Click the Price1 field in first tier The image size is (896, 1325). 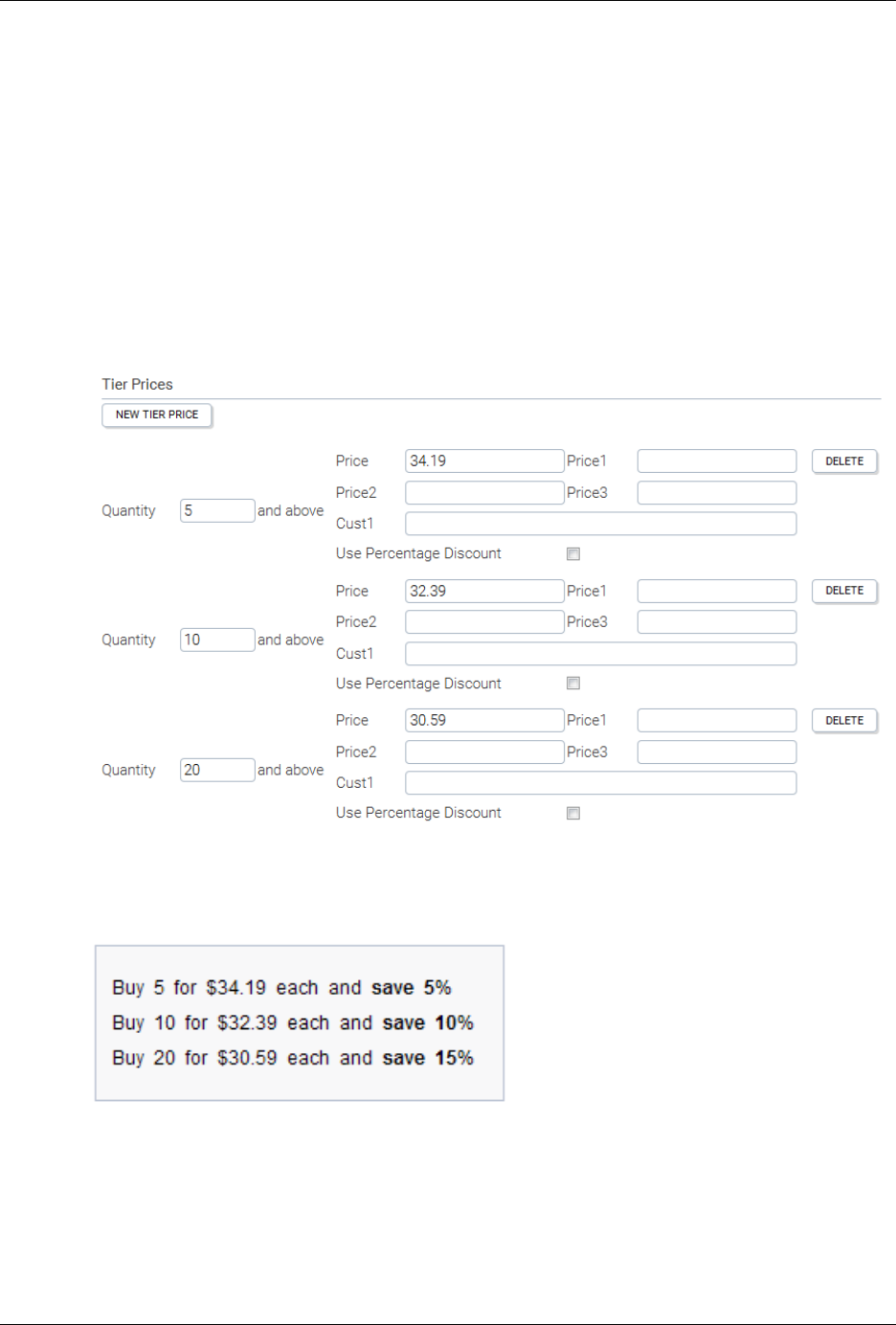(717, 460)
